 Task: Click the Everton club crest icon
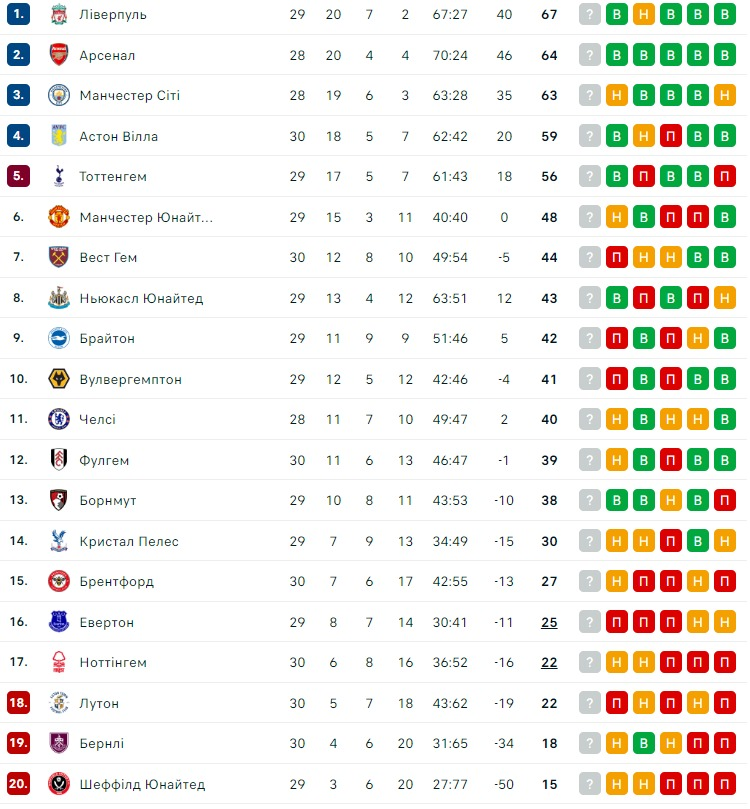tap(59, 622)
